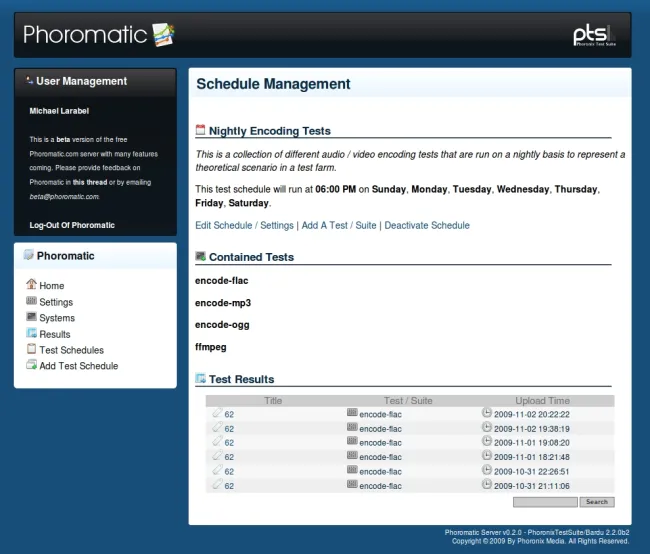Click clock icon beside 2009-11-02 20:22:22

[x=486, y=413]
